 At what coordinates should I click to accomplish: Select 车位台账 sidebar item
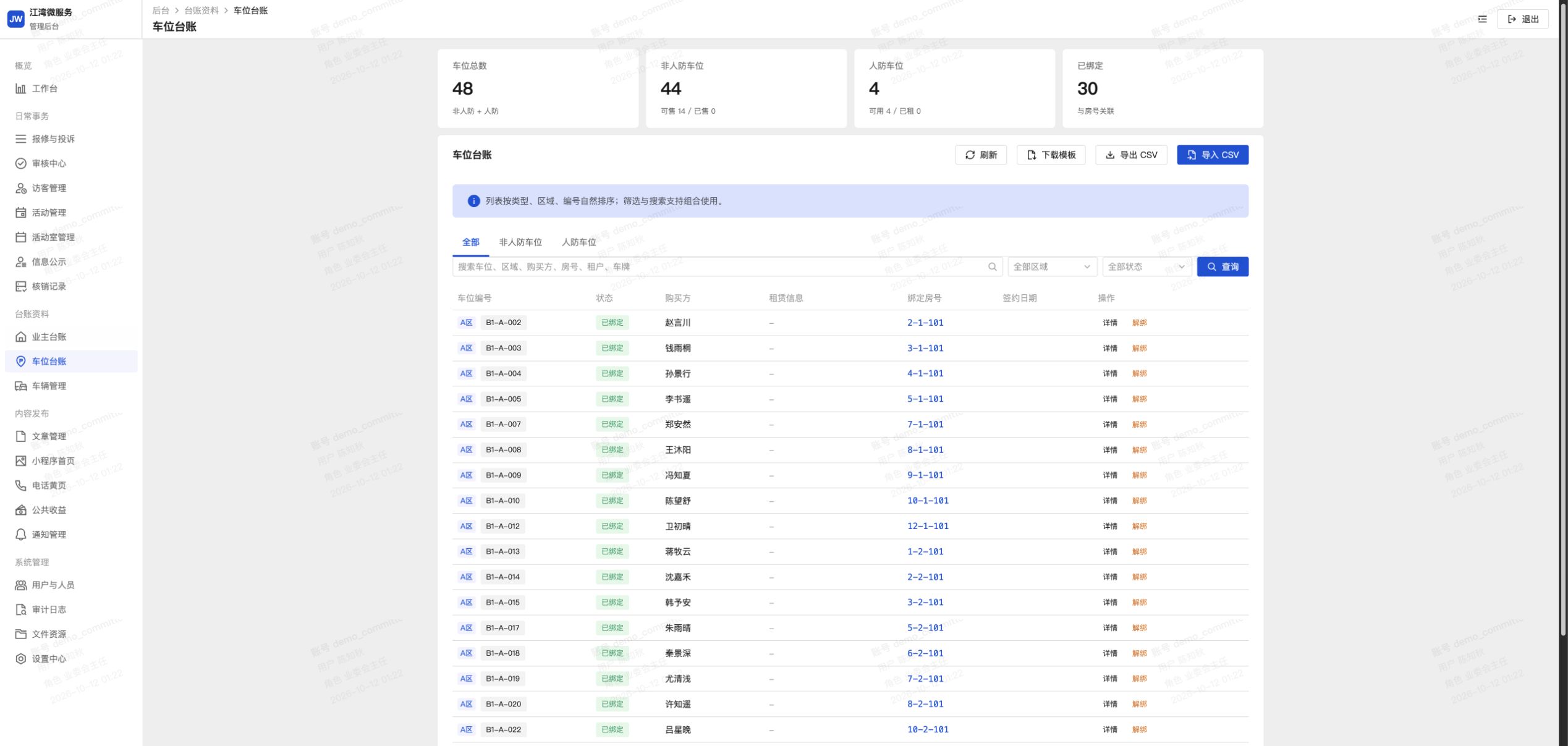(x=71, y=362)
